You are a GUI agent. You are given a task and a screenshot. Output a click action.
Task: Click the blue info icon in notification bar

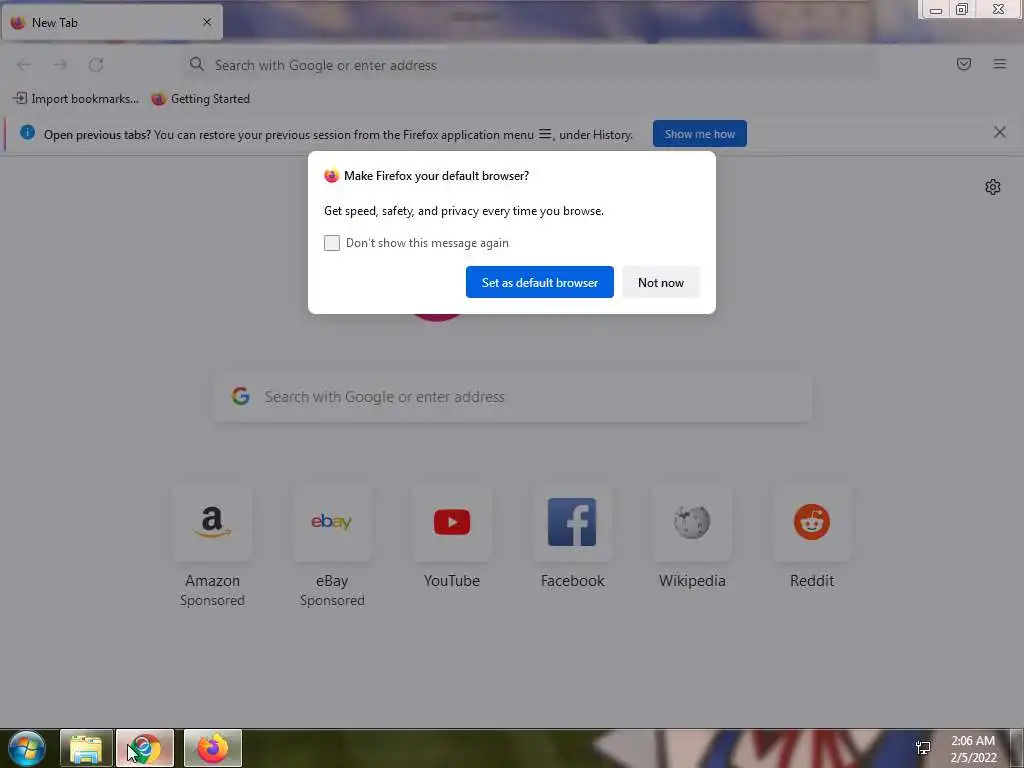(x=27, y=133)
